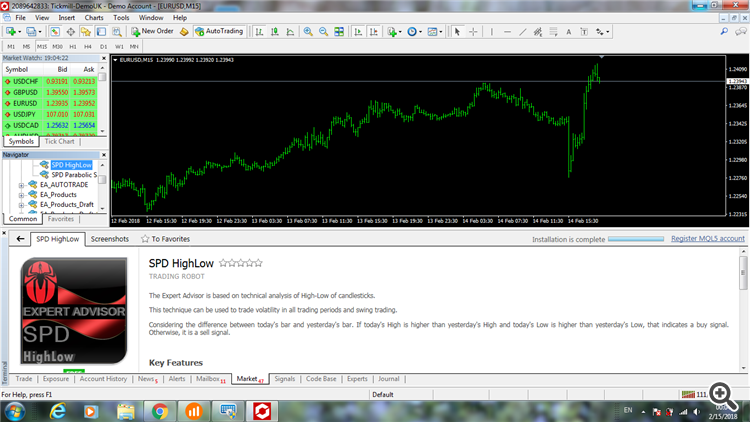The height and width of the screenshot is (422, 750).
Task: Open the Periods clock dropdown
Action: point(414,32)
